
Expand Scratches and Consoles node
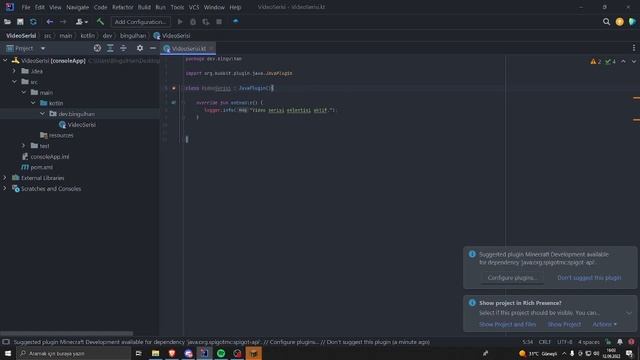[x=5, y=189]
